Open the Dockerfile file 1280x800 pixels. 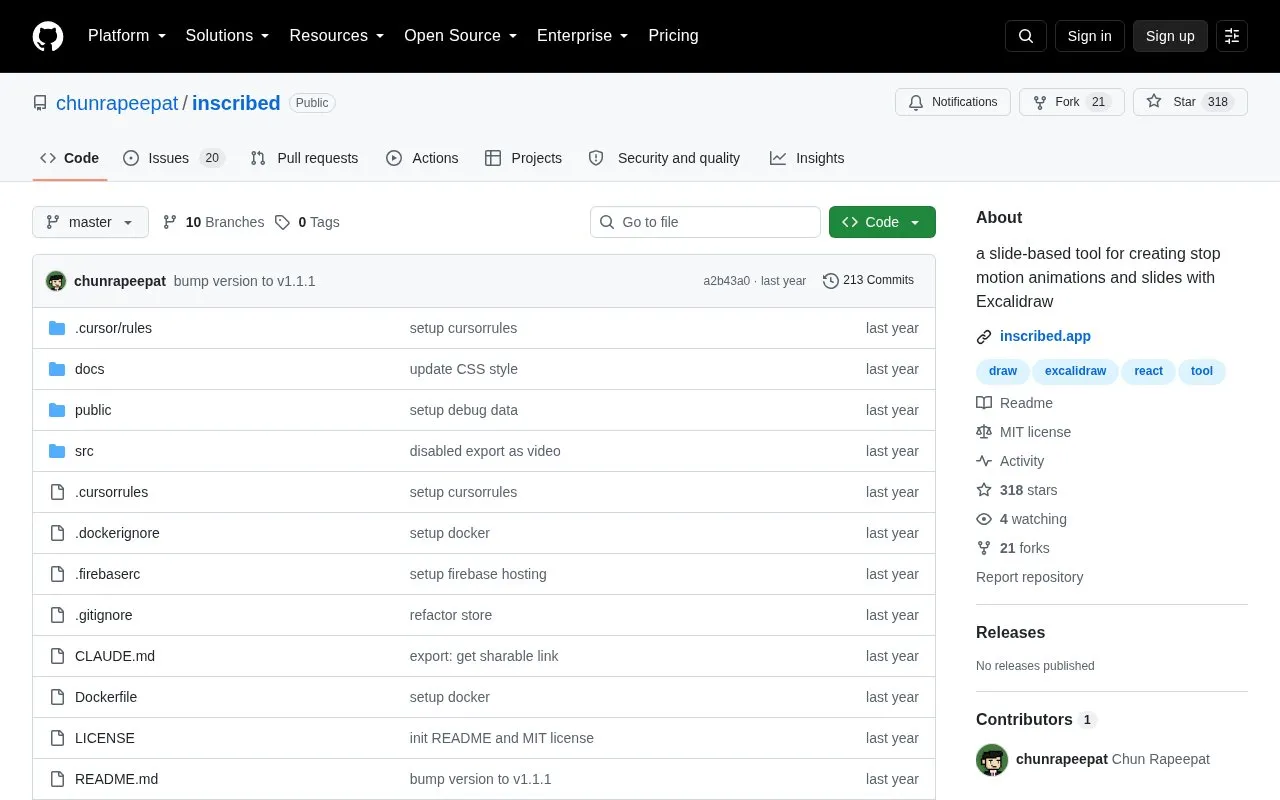(106, 697)
